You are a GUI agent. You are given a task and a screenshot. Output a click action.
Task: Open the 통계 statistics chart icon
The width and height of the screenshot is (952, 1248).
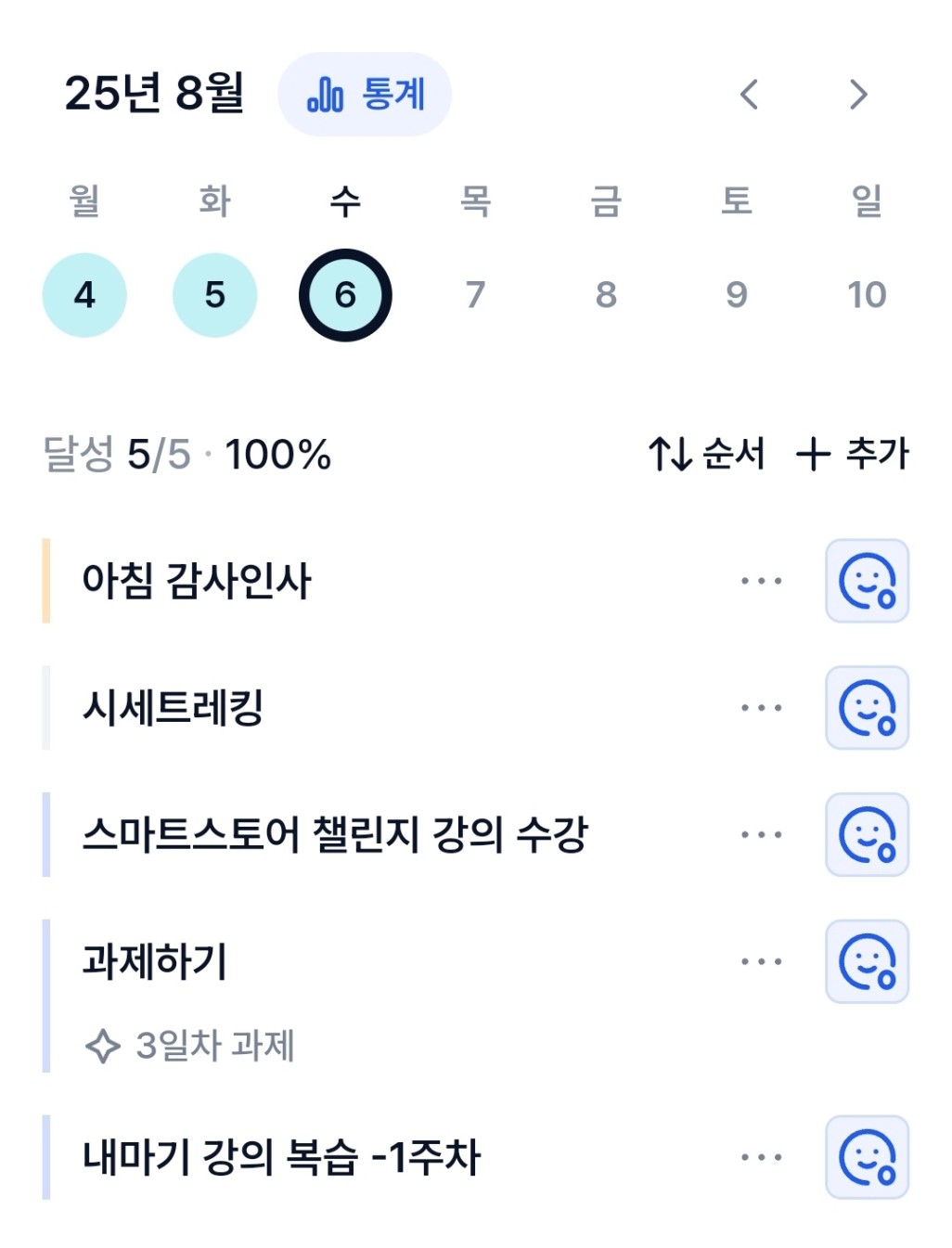326,94
